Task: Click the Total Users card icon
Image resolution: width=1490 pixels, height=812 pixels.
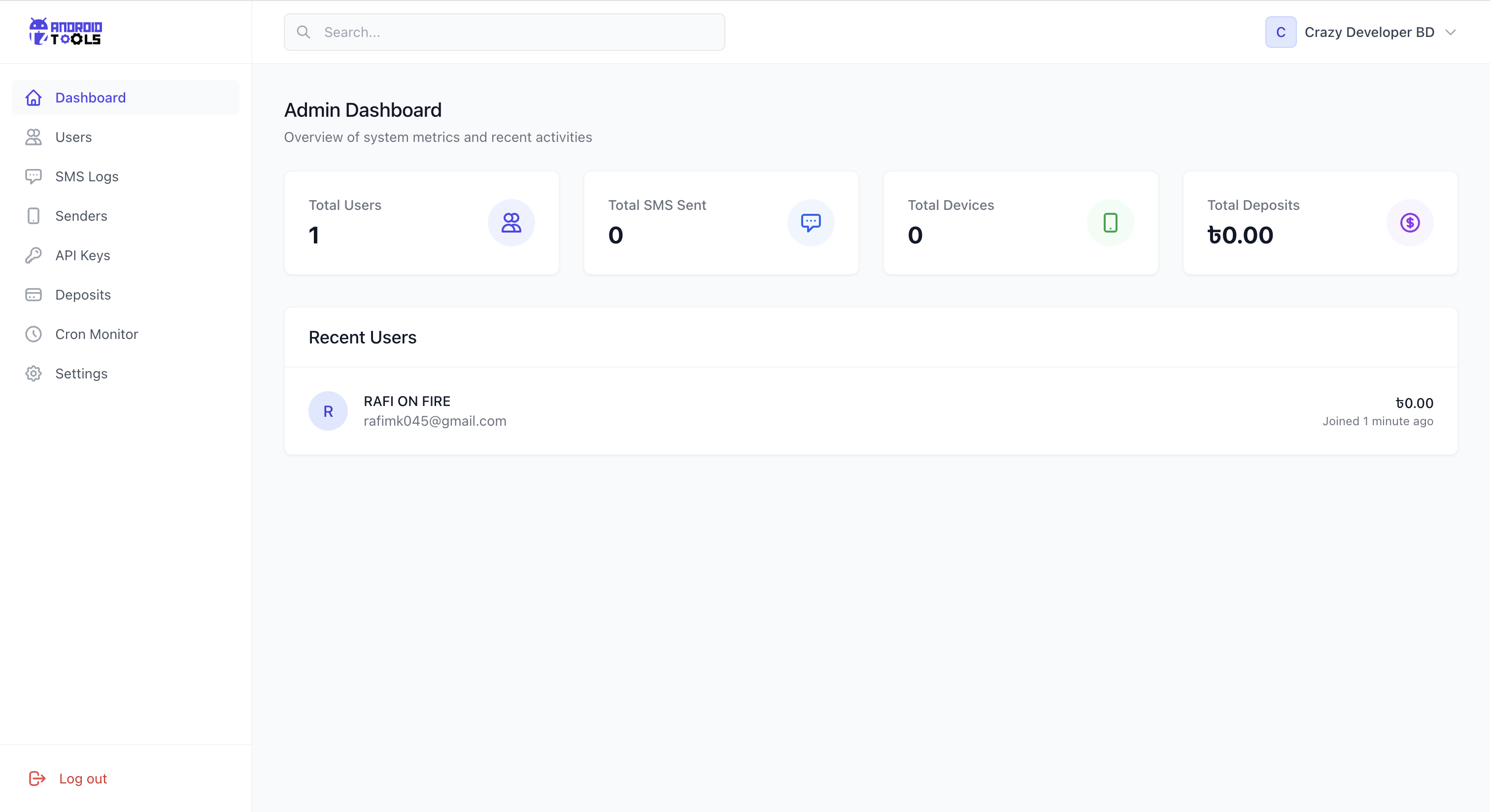Action: (511, 223)
